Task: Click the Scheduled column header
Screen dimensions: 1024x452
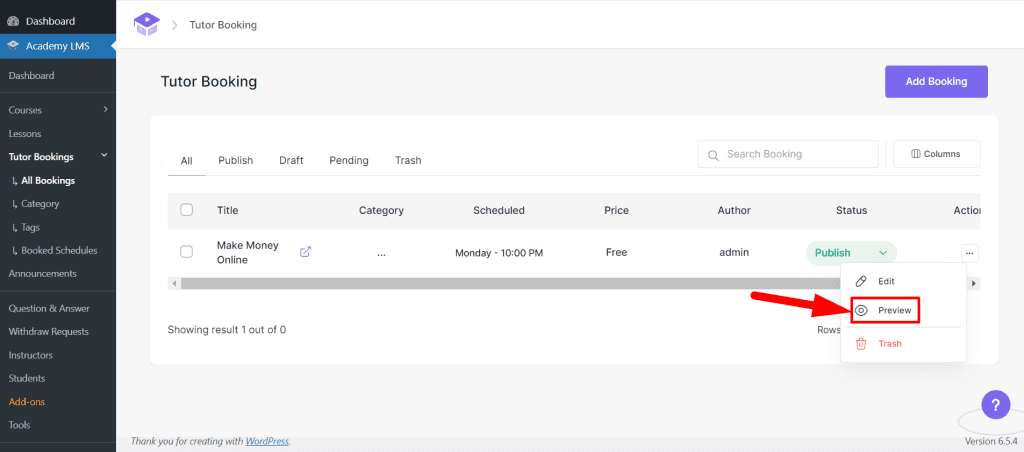Action: [499, 210]
